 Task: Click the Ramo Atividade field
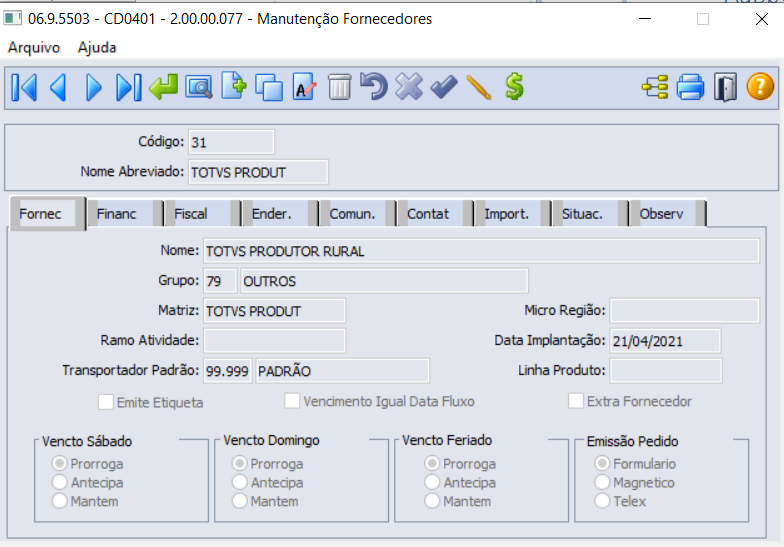coord(274,341)
